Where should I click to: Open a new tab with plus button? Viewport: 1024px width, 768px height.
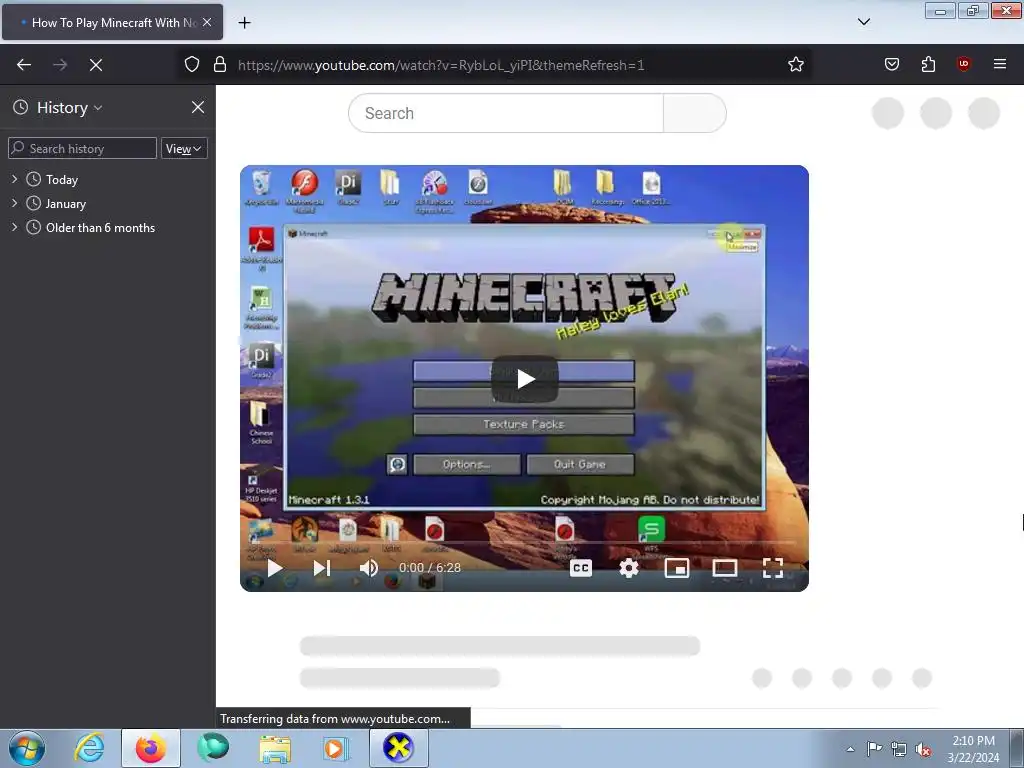(x=244, y=23)
